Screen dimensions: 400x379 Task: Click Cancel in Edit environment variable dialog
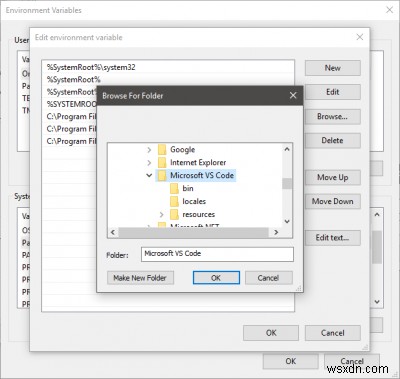coord(333,333)
